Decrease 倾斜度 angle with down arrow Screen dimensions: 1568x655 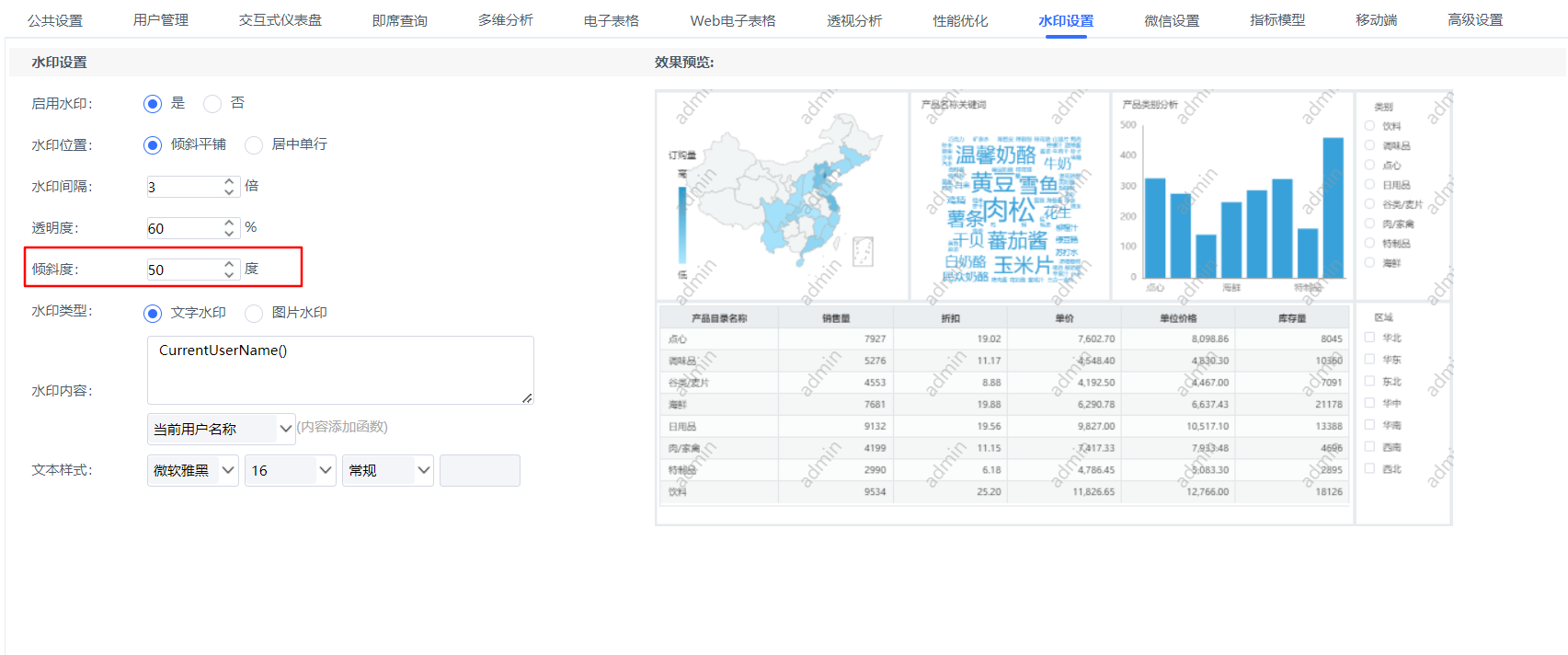point(229,275)
